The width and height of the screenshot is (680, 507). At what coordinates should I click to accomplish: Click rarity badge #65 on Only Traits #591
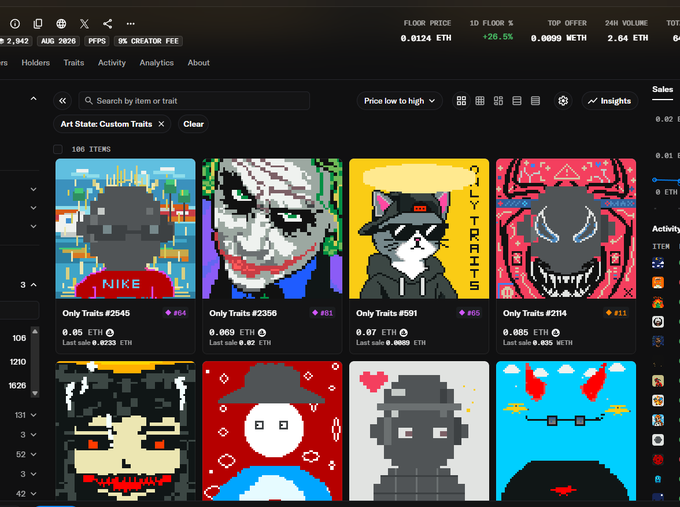point(470,313)
